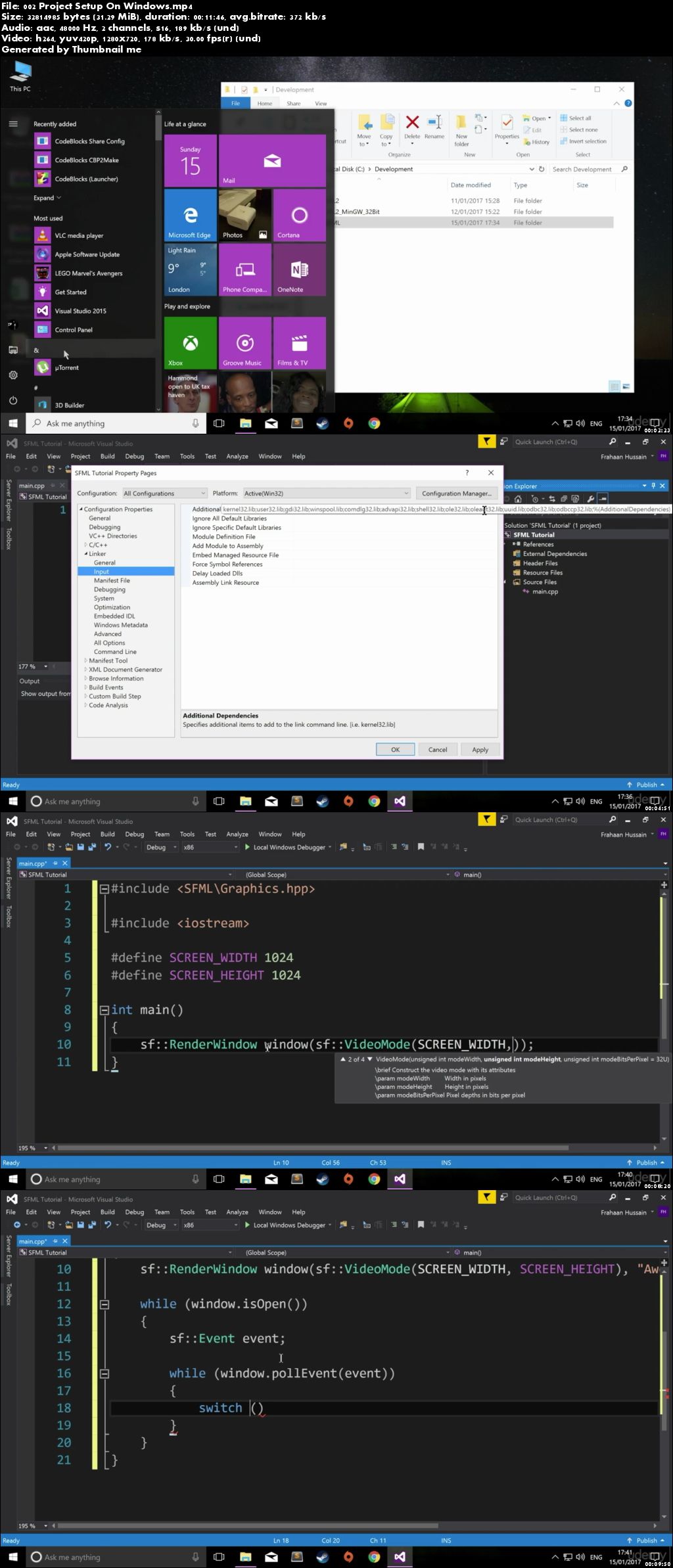Screen dimensions: 673x1568
Task: Open the OneNote tile
Action: (299, 269)
